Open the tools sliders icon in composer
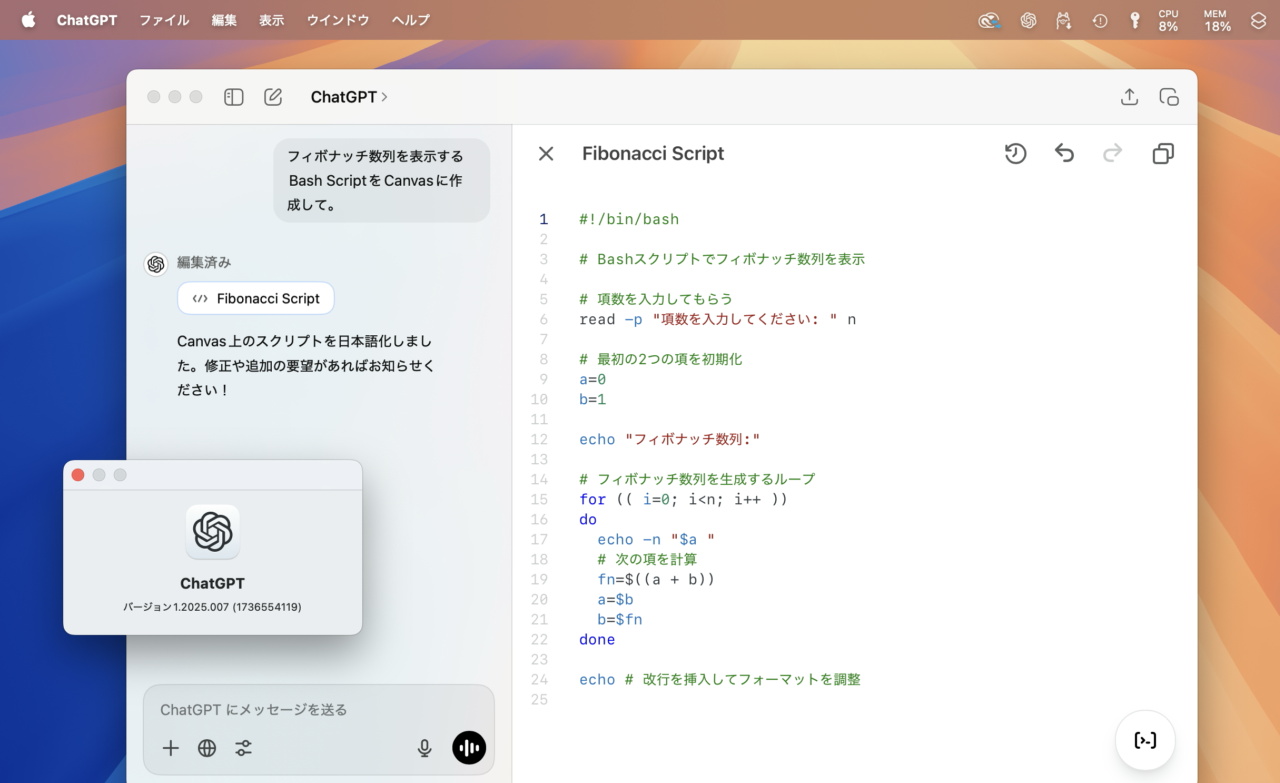The height and width of the screenshot is (783, 1280). tap(243, 748)
